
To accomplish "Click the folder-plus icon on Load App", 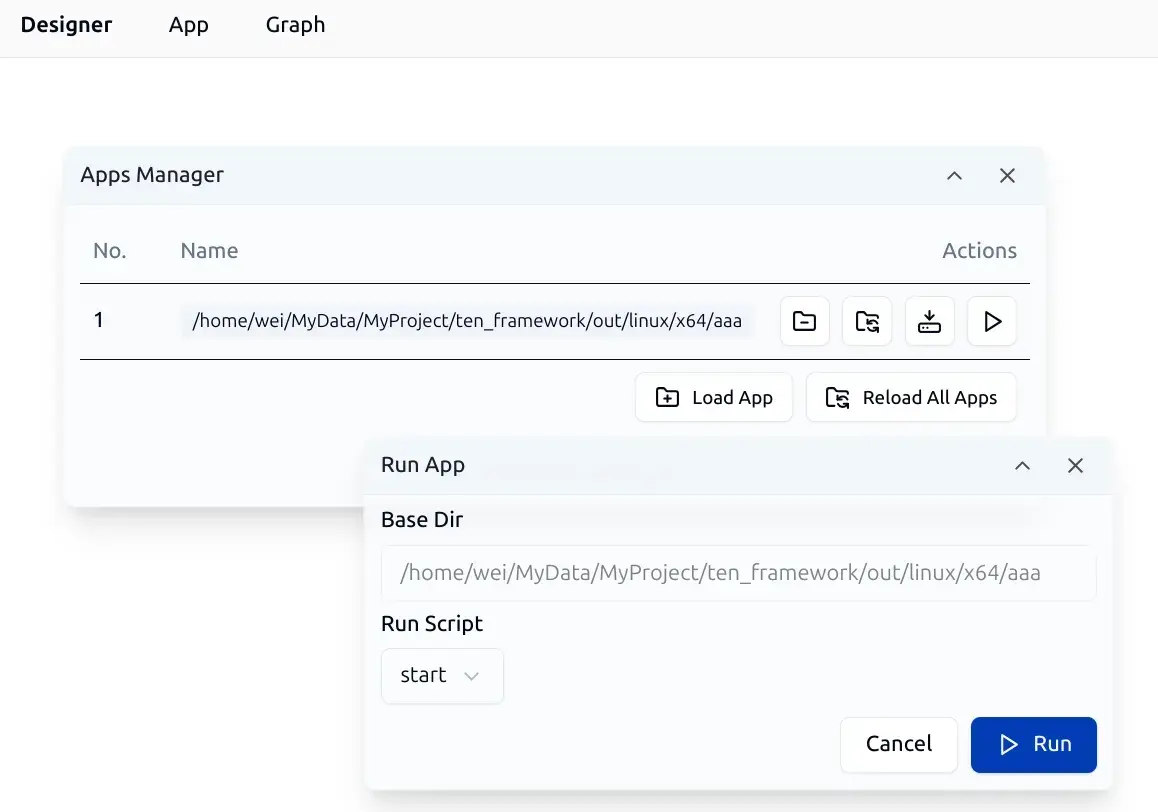I will (x=666, y=397).
